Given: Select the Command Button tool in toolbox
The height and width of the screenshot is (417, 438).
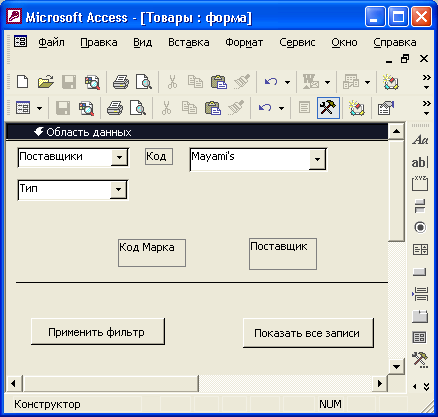Looking at the screenshot, I should tap(420, 272).
